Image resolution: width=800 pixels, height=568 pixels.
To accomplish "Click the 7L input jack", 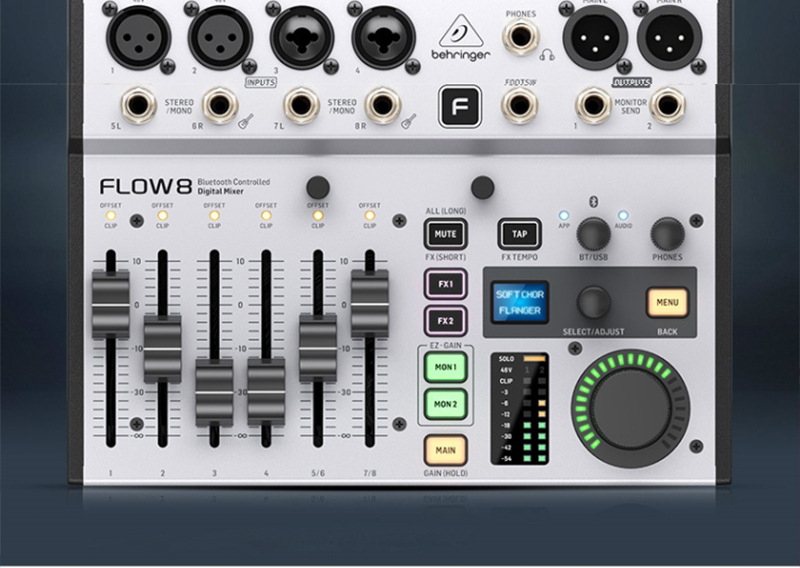I will tap(302, 106).
